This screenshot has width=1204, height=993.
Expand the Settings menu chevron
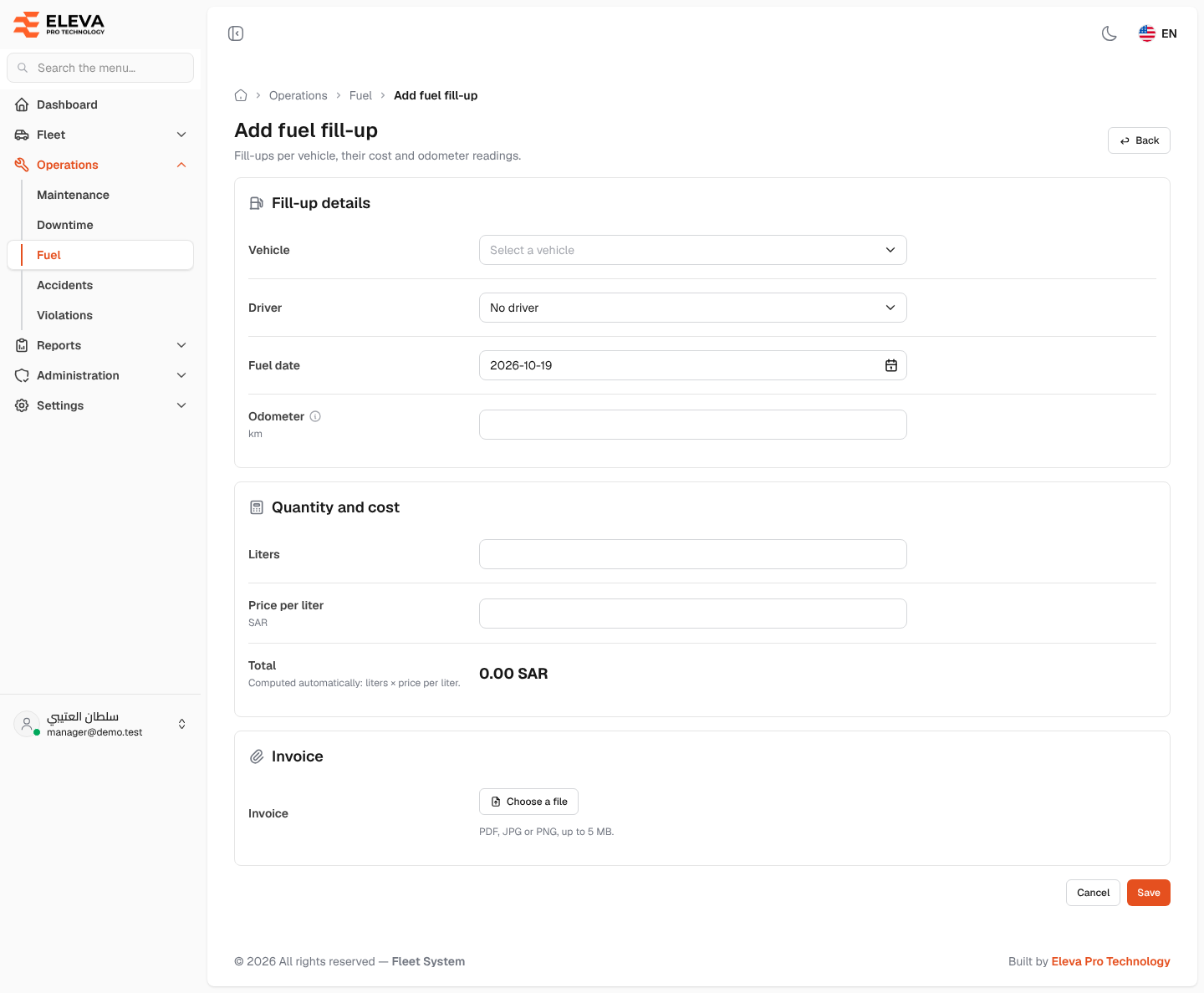[x=181, y=405]
